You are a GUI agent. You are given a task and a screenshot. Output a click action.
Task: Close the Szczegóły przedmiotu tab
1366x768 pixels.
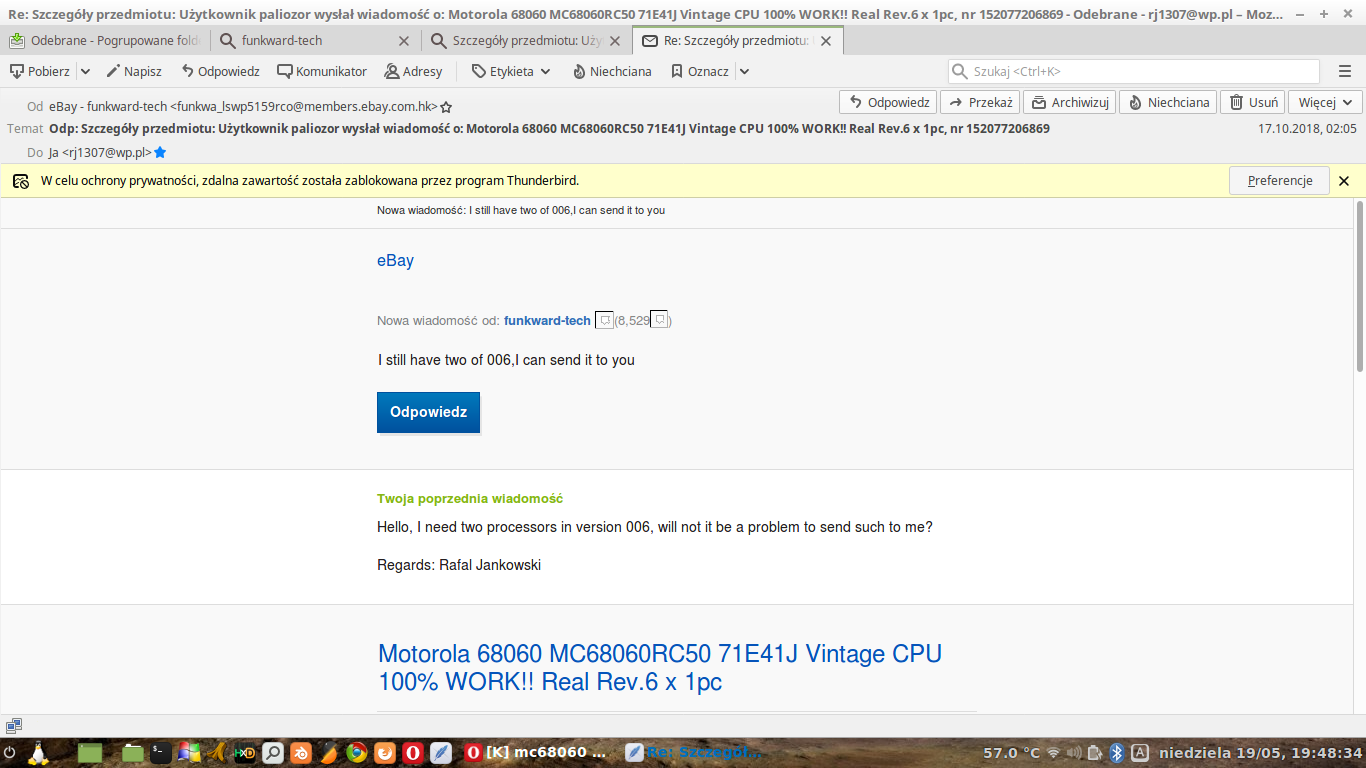coord(614,41)
